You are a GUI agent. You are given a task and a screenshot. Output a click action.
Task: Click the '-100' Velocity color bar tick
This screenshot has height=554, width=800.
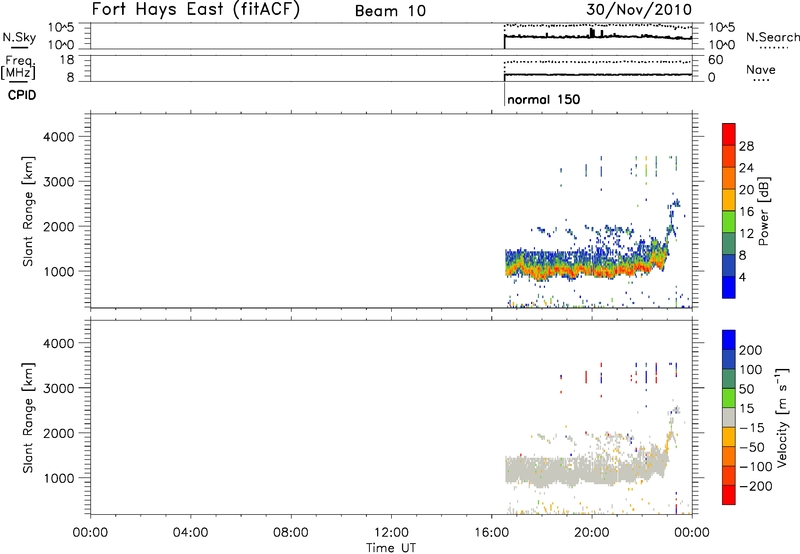coord(756,467)
